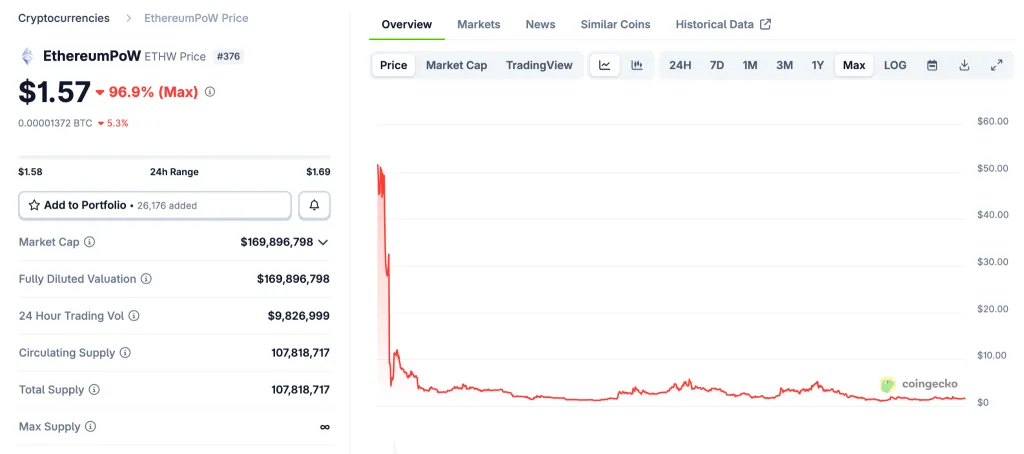1024x454 pixels.
Task: Go to Cryptocurrencies breadcrumb link
Action: pos(64,18)
